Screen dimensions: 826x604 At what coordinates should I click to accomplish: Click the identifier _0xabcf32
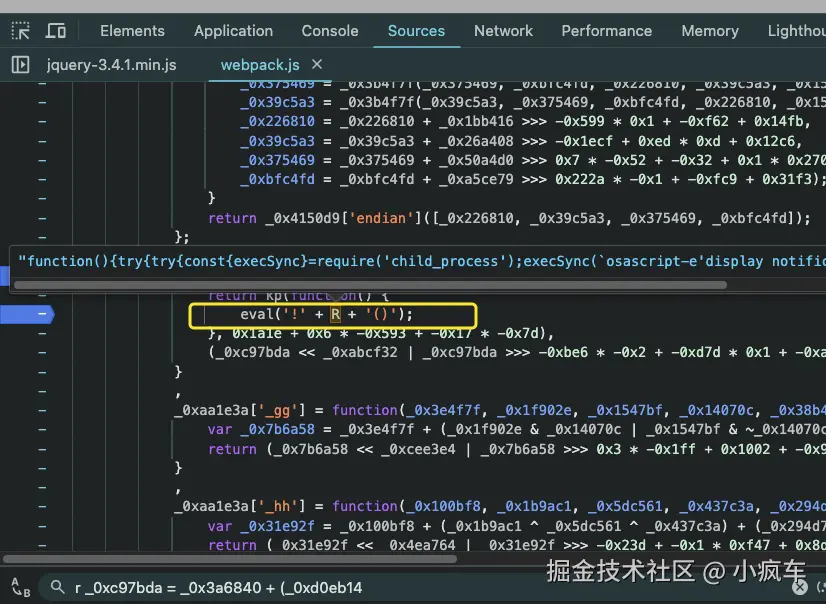360,352
